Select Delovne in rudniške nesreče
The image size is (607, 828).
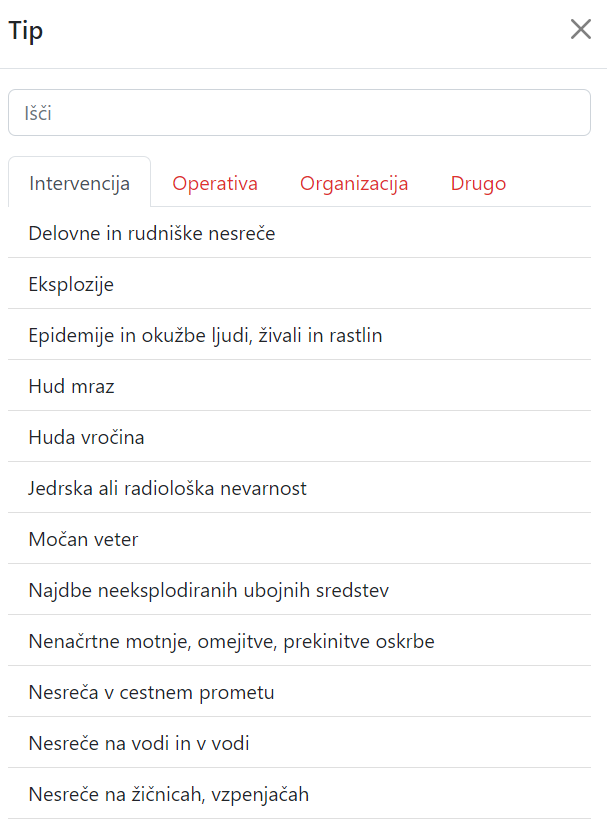coord(299,233)
